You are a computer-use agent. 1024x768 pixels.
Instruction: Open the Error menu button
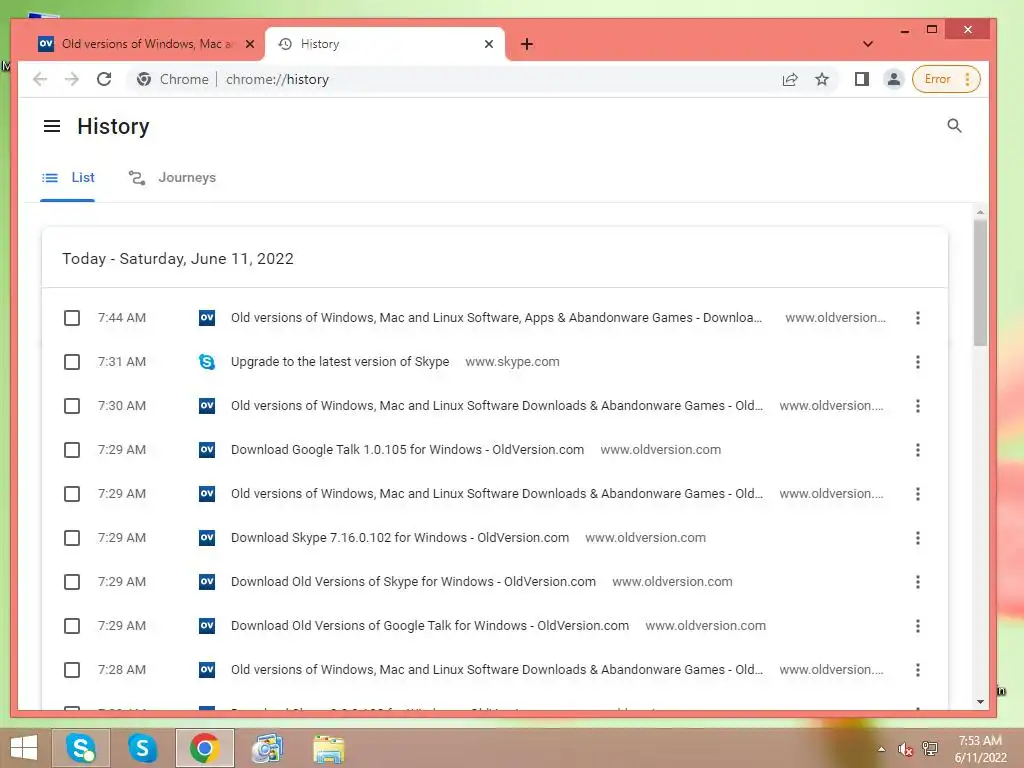pos(946,79)
